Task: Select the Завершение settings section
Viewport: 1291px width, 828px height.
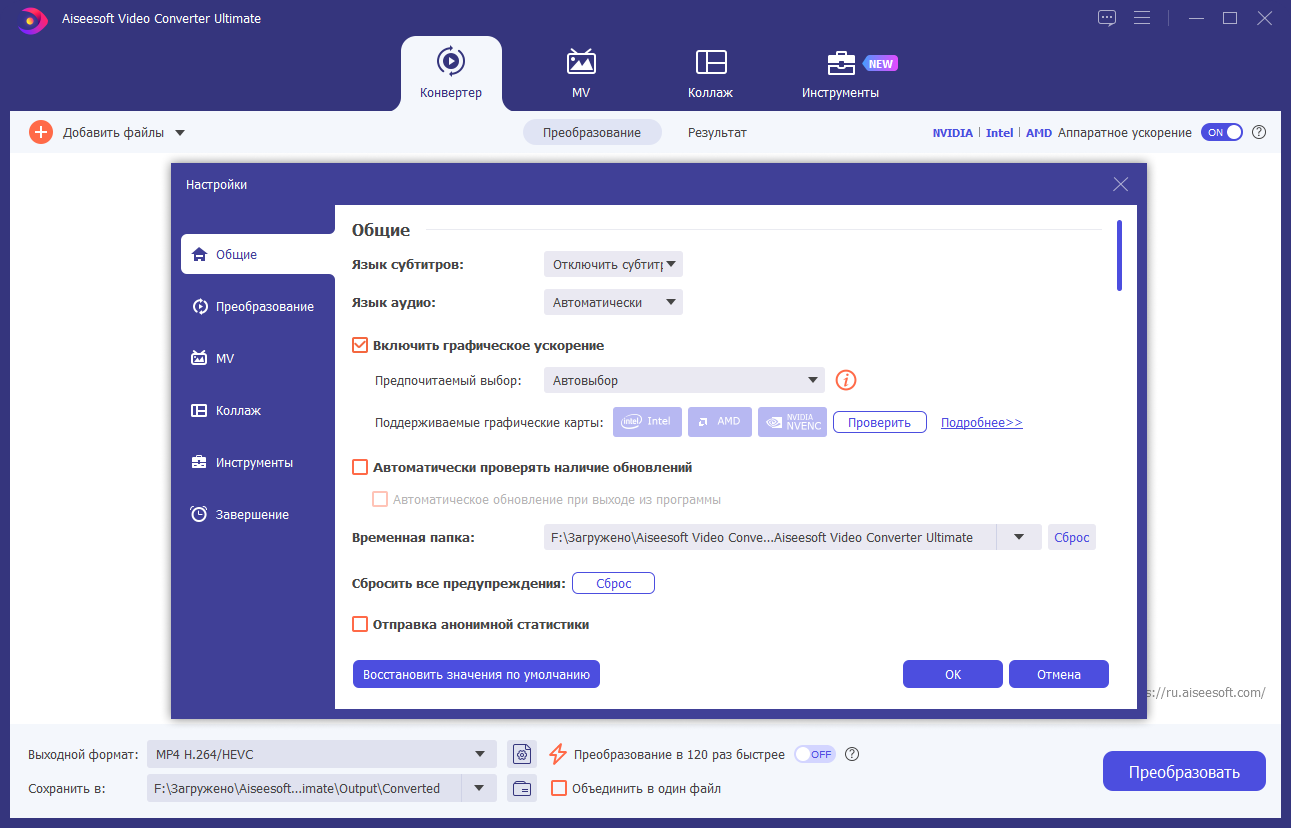Action: [x=257, y=514]
